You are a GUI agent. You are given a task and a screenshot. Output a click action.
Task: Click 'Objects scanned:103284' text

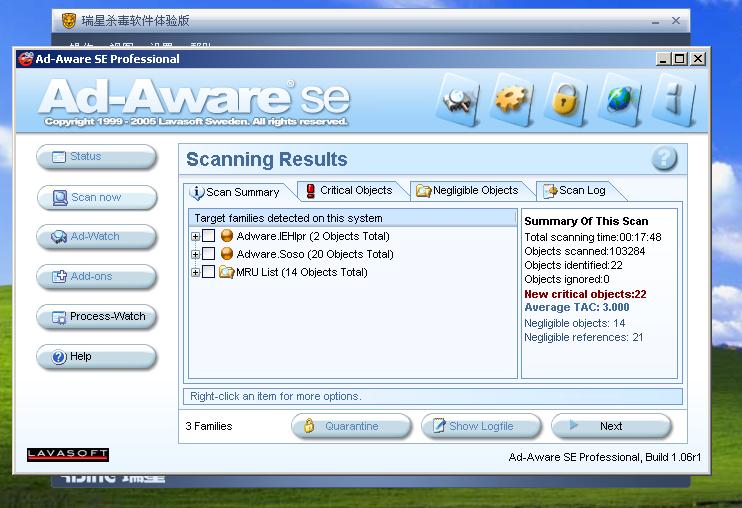coord(584,251)
